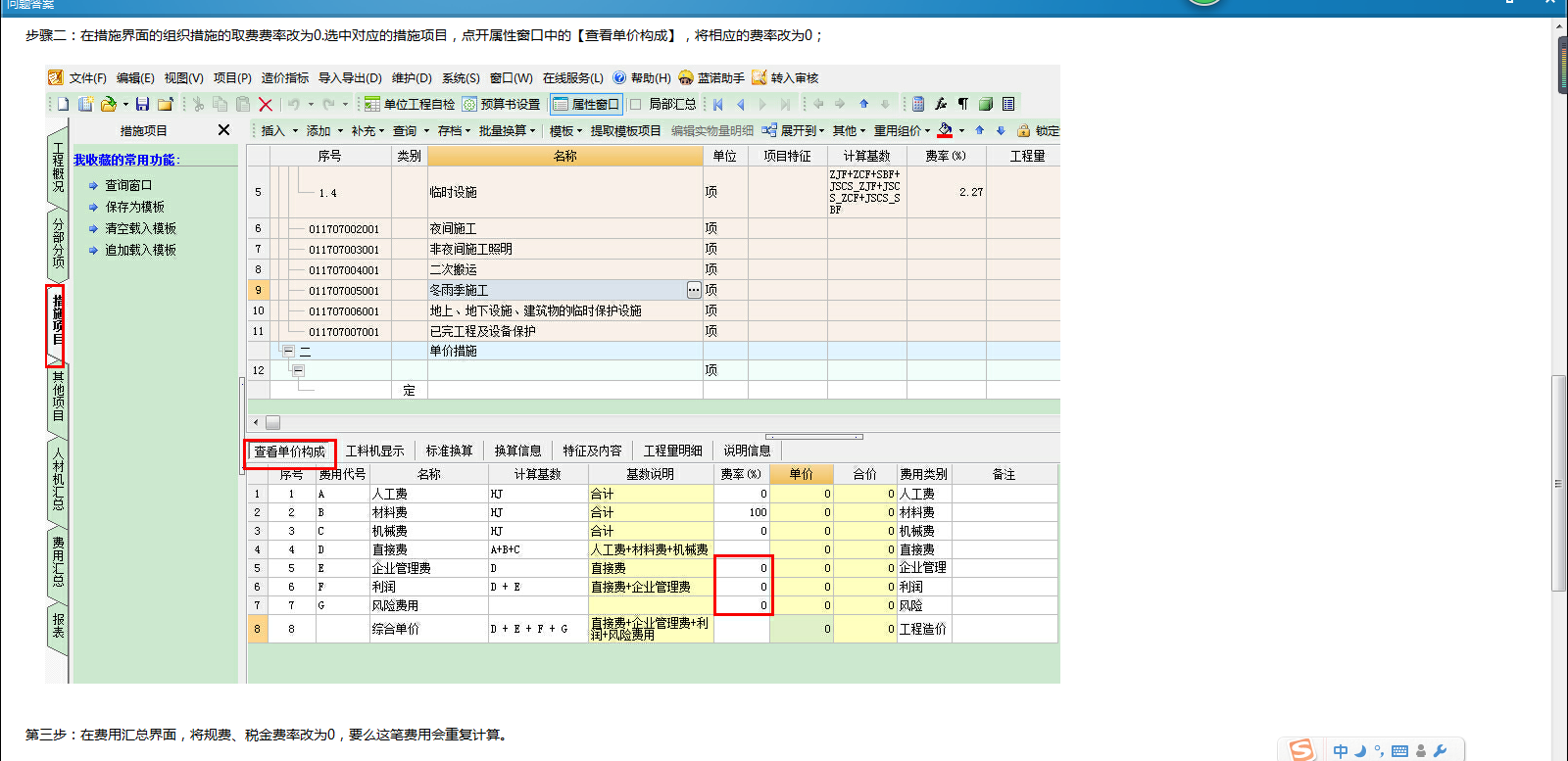Click the 查询窗口 link in side panel

128,185
